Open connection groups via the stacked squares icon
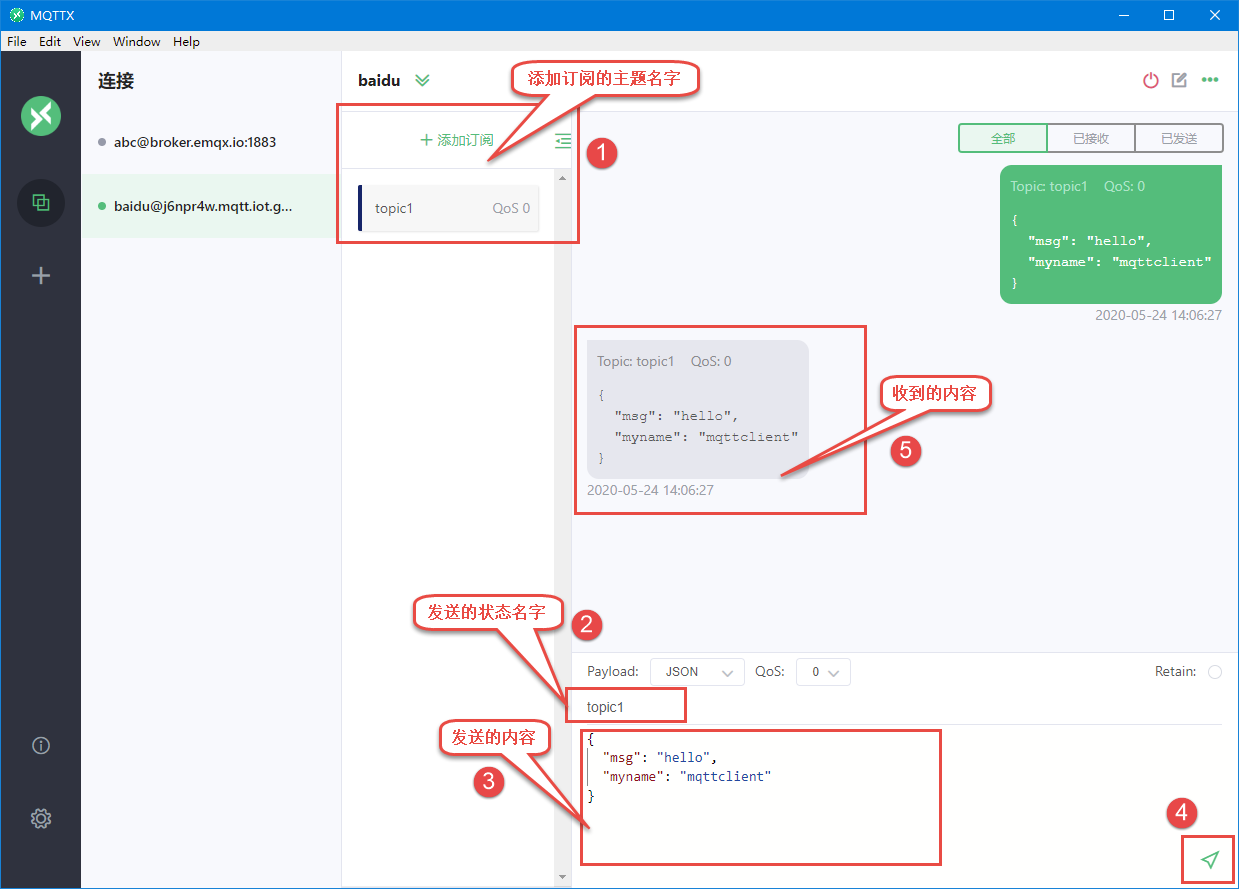 tap(40, 202)
